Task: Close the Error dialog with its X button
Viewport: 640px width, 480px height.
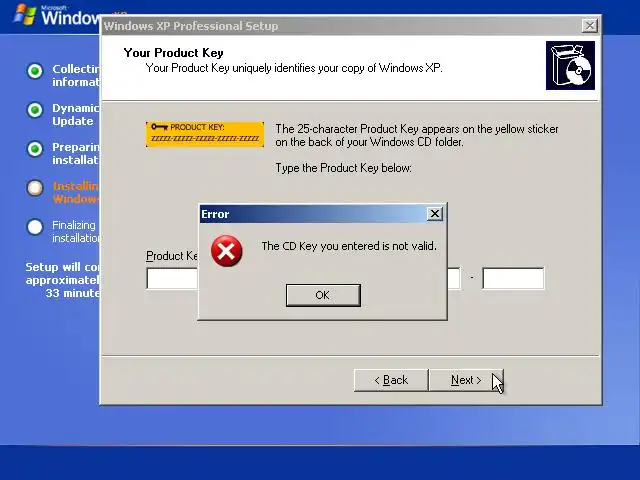Action: click(x=435, y=213)
